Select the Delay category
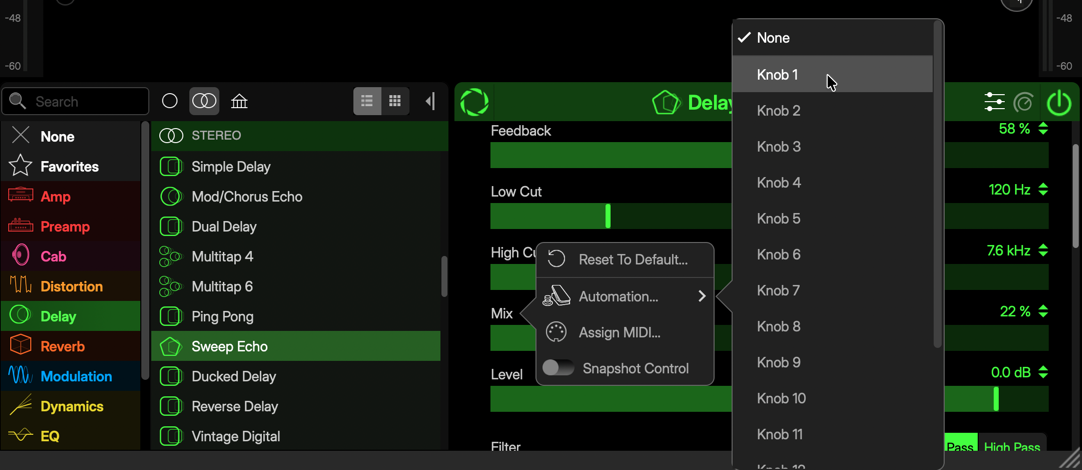Image resolution: width=1082 pixels, height=470 pixels. click(70, 316)
